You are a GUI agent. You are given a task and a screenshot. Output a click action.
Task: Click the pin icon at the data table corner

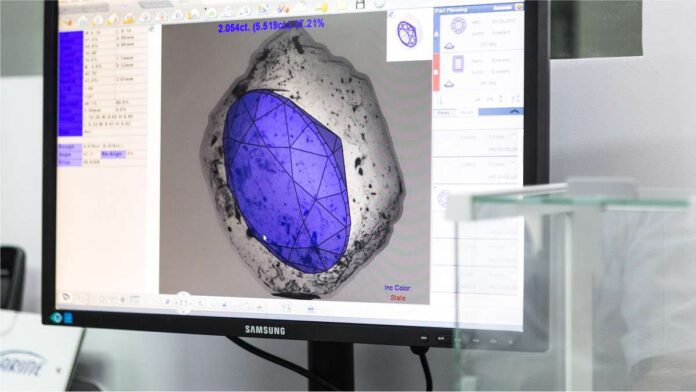pos(151,29)
